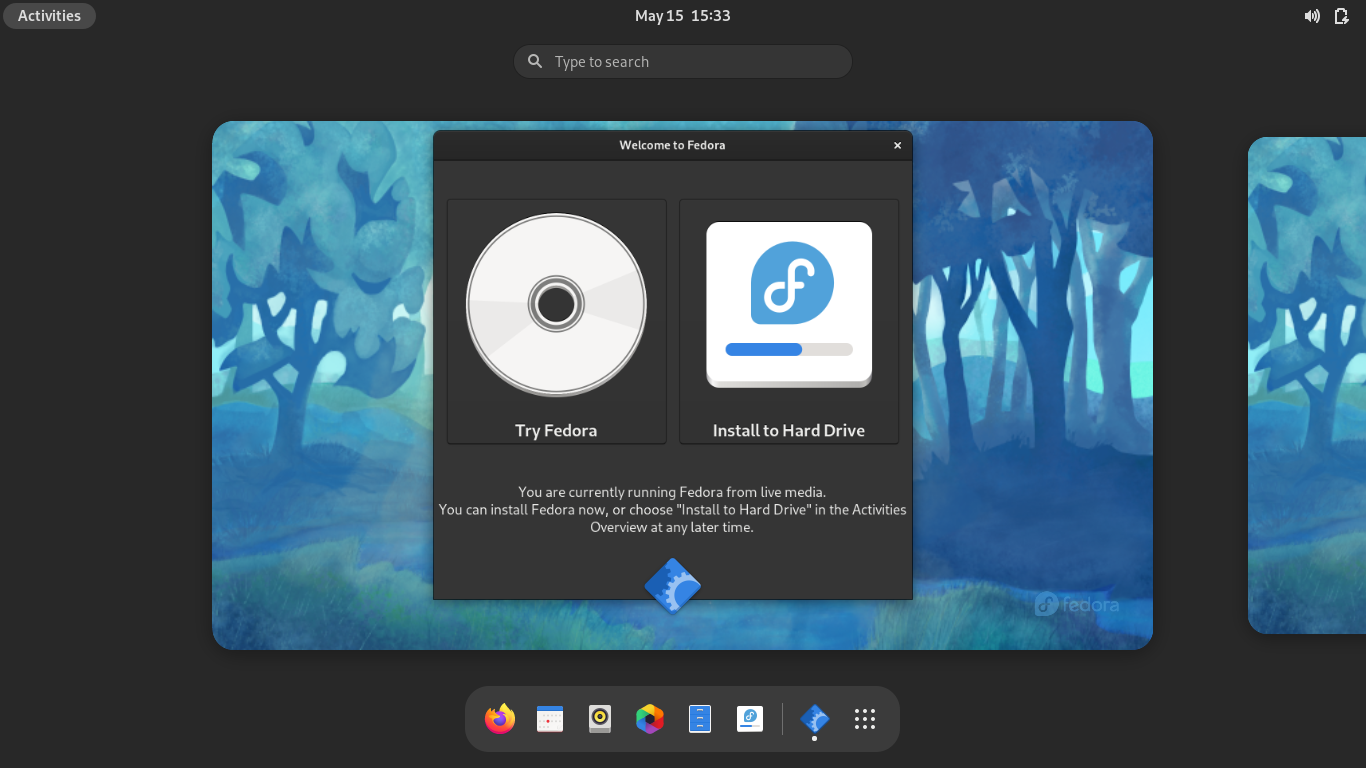Viewport: 1366px width, 768px height.
Task: Open the Files manager from the dash
Action: pos(700,719)
